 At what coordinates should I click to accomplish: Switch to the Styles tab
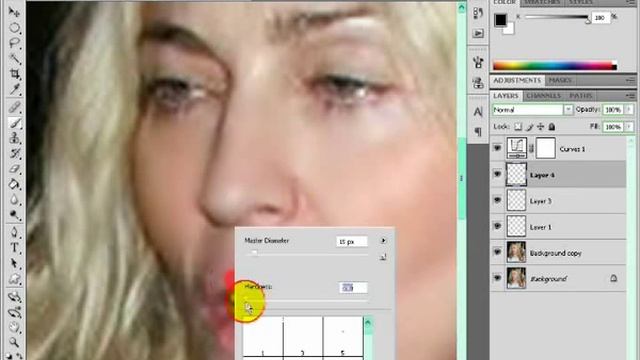pos(580,2)
